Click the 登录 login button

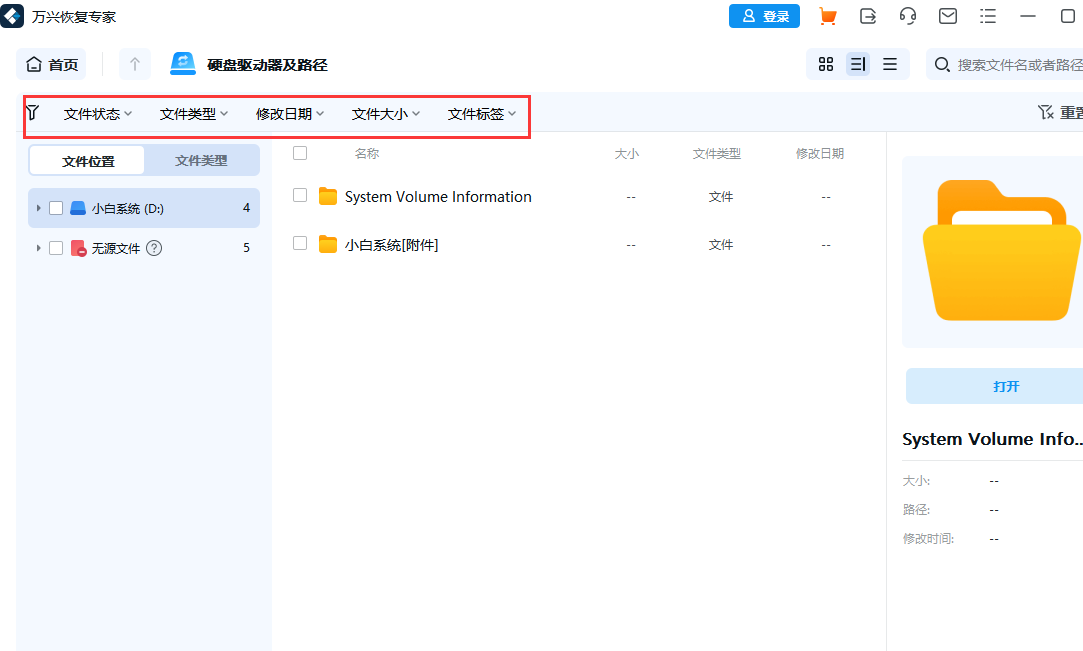pyautogui.click(x=764, y=16)
